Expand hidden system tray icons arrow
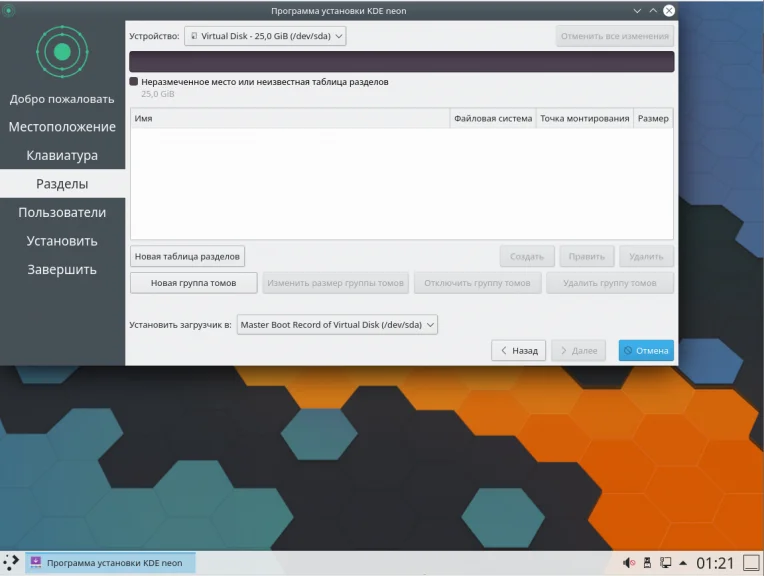Viewport: 764px width, 576px height. (683, 563)
